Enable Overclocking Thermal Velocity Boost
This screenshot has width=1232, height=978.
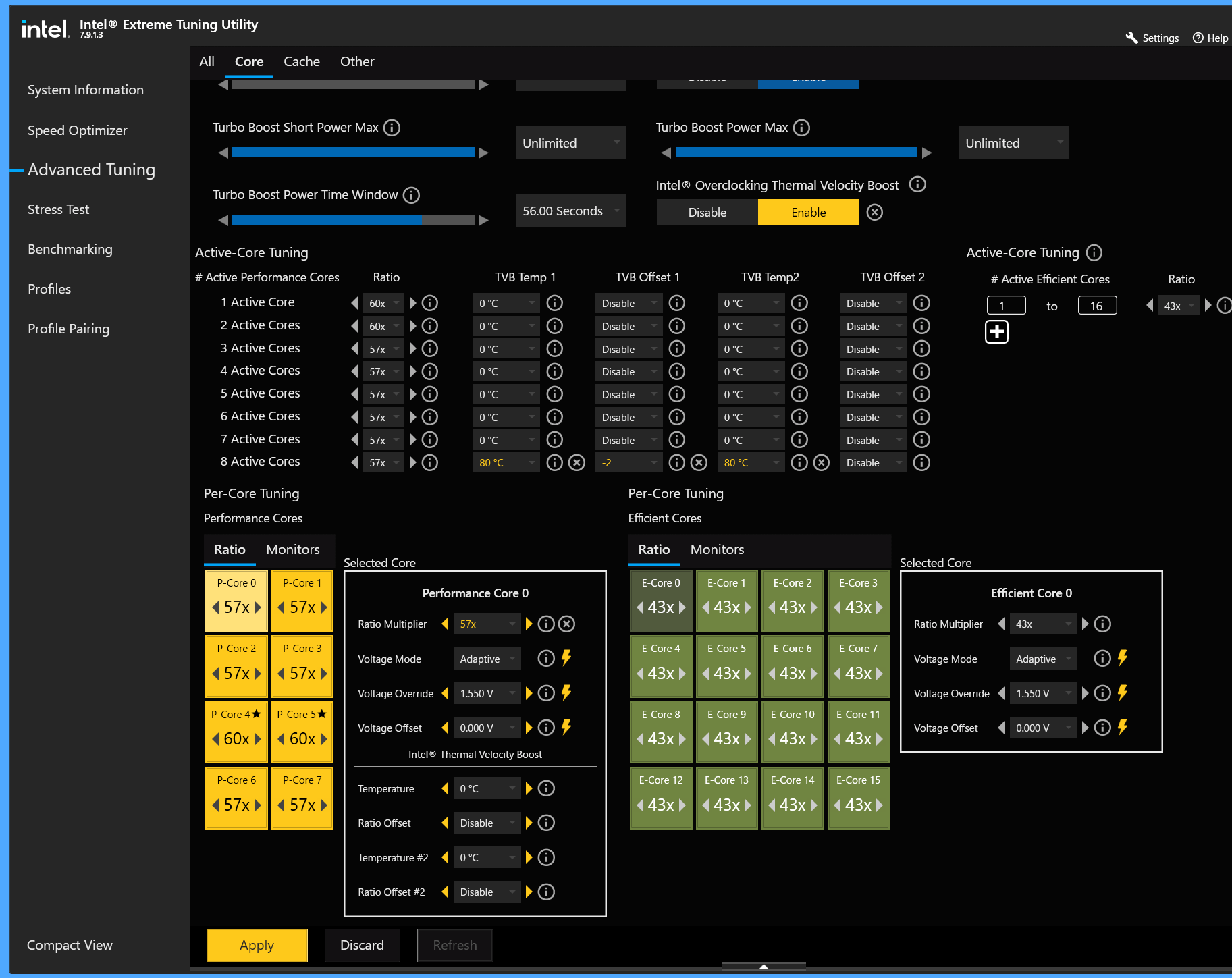coord(809,212)
